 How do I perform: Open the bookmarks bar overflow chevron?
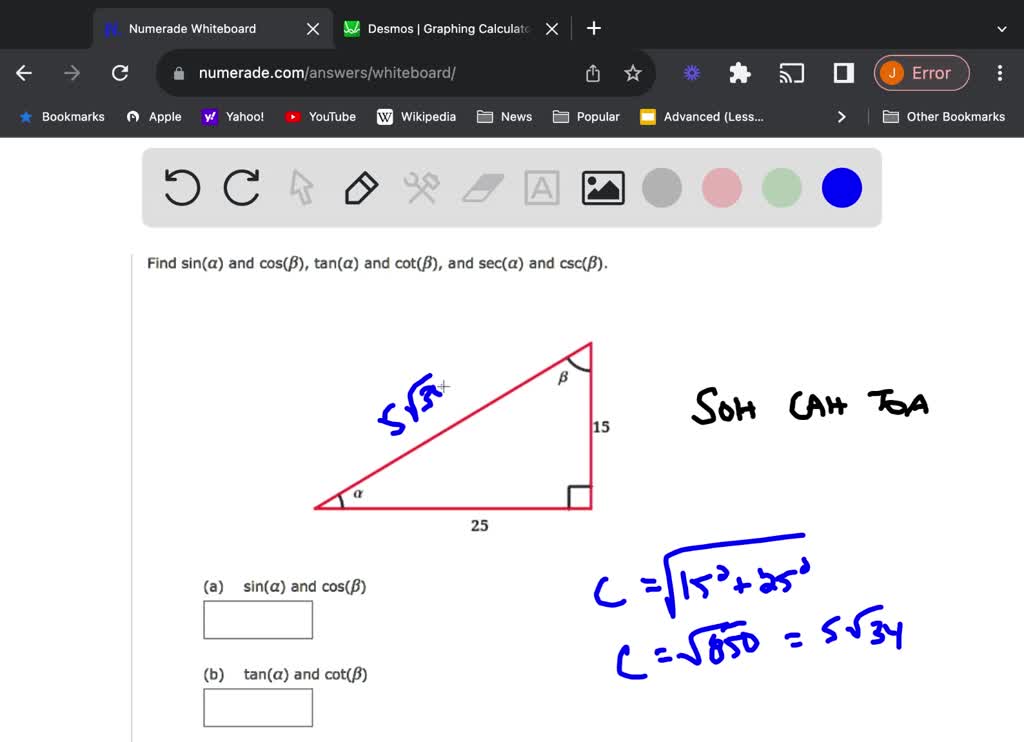(x=841, y=116)
